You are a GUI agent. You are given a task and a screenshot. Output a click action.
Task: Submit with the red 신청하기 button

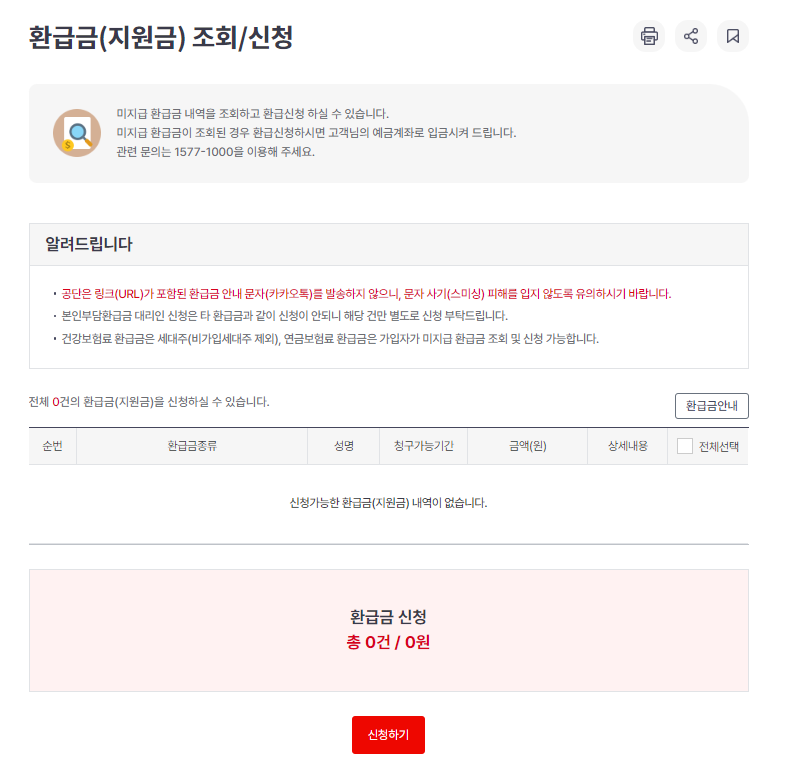point(388,734)
